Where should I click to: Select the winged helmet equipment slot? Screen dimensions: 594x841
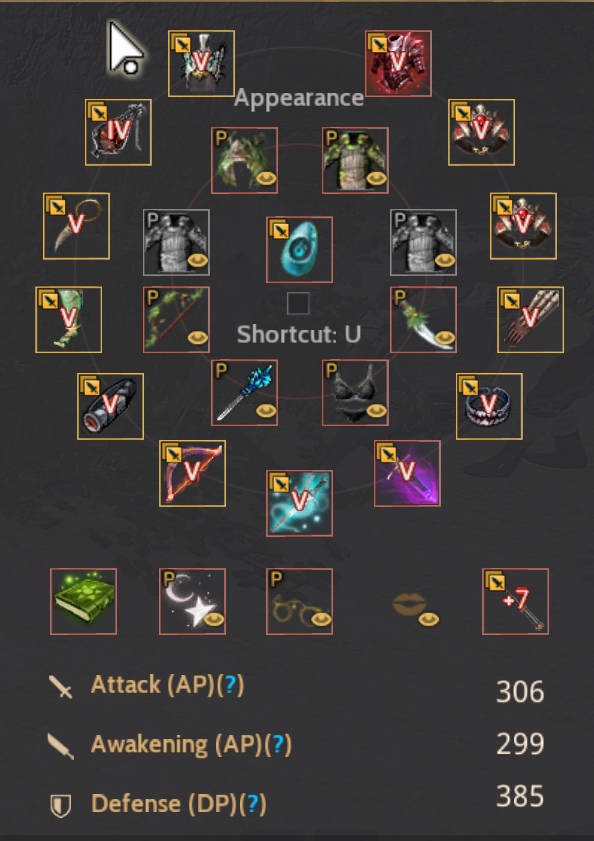pyautogui.click(x=201, y=63)
